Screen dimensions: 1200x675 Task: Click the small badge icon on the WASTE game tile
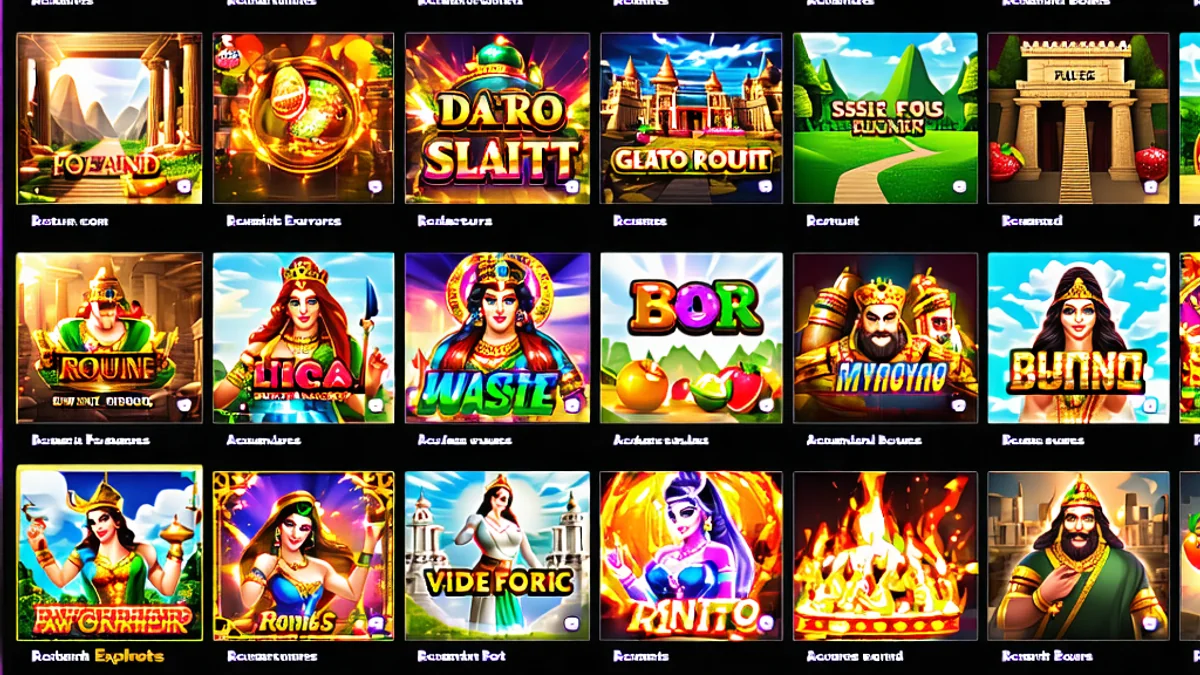coord(571,405)
